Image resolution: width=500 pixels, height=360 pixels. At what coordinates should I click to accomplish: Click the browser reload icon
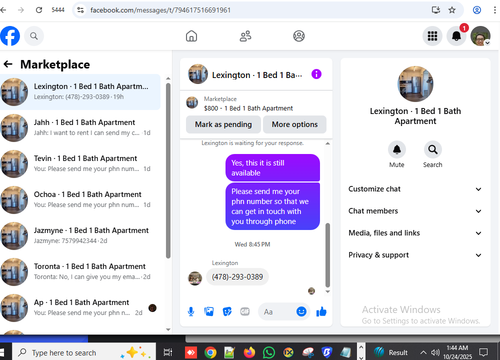click(x=39, y=10)
